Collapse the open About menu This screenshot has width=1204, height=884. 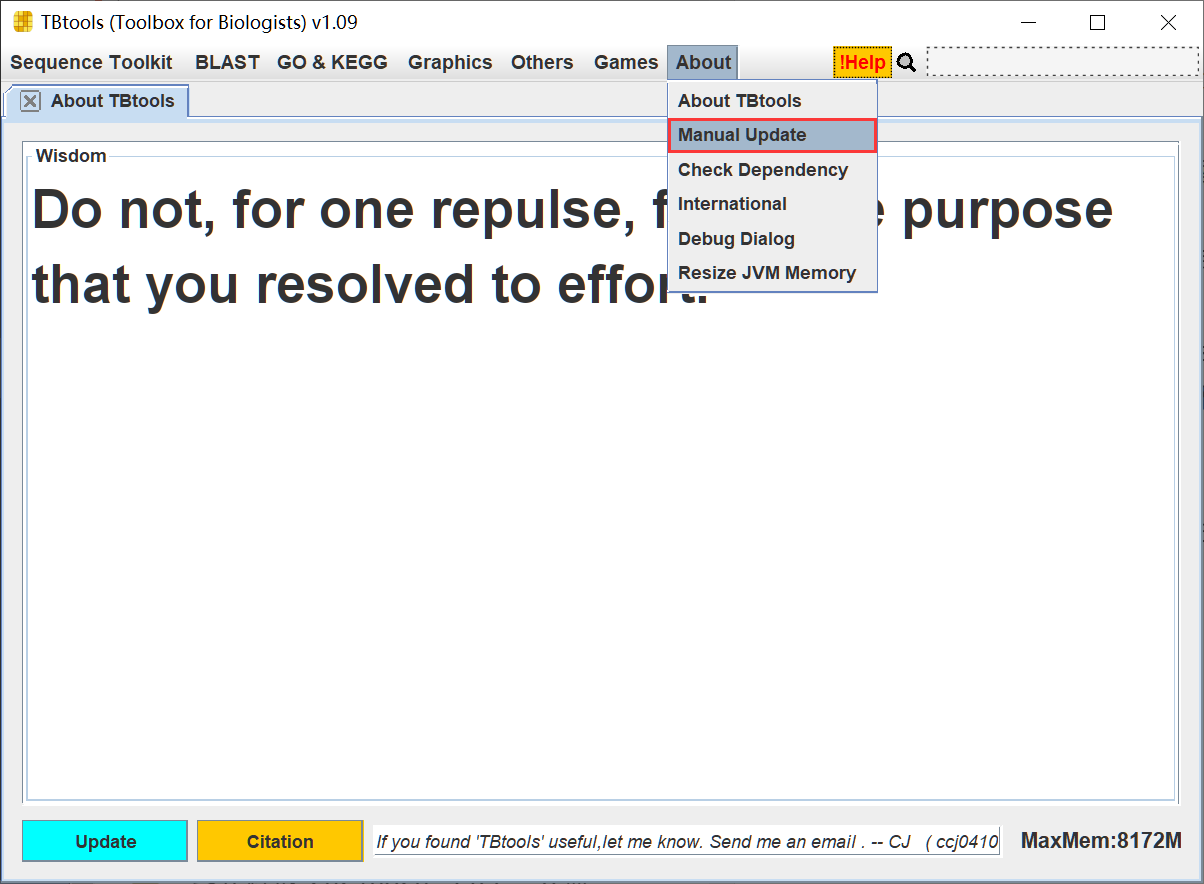[x=703, y=62]
